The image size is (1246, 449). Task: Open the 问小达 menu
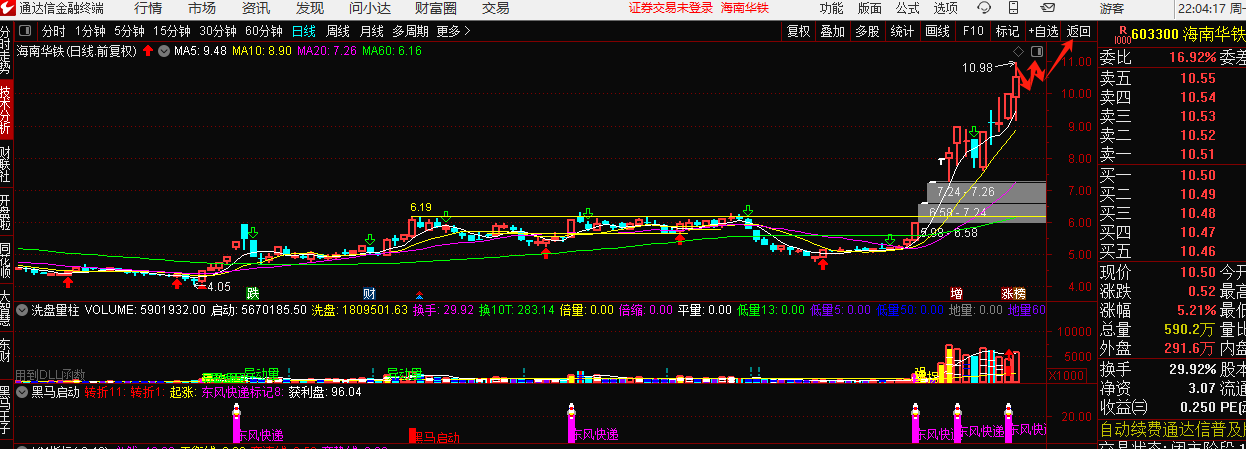pos(369,8)
